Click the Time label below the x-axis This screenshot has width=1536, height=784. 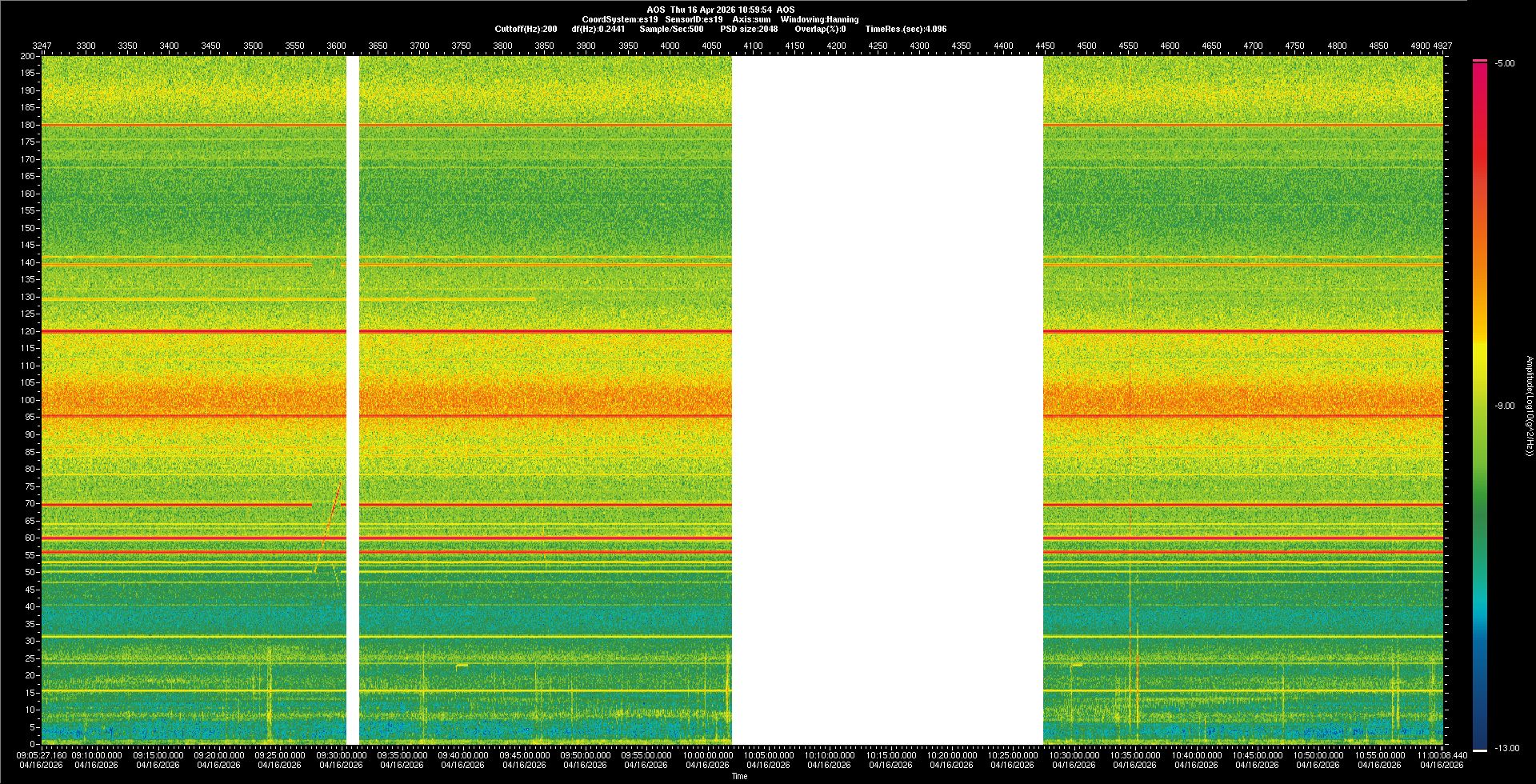point(739,776)
